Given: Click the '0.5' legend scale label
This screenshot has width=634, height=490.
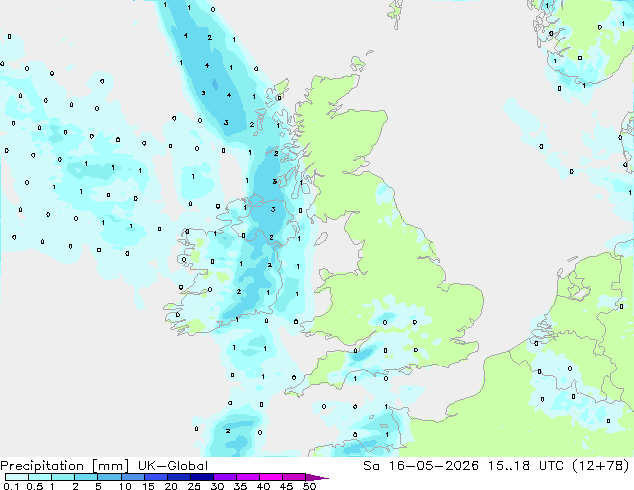Looking at the screenshot, I should tap(35, 486).
